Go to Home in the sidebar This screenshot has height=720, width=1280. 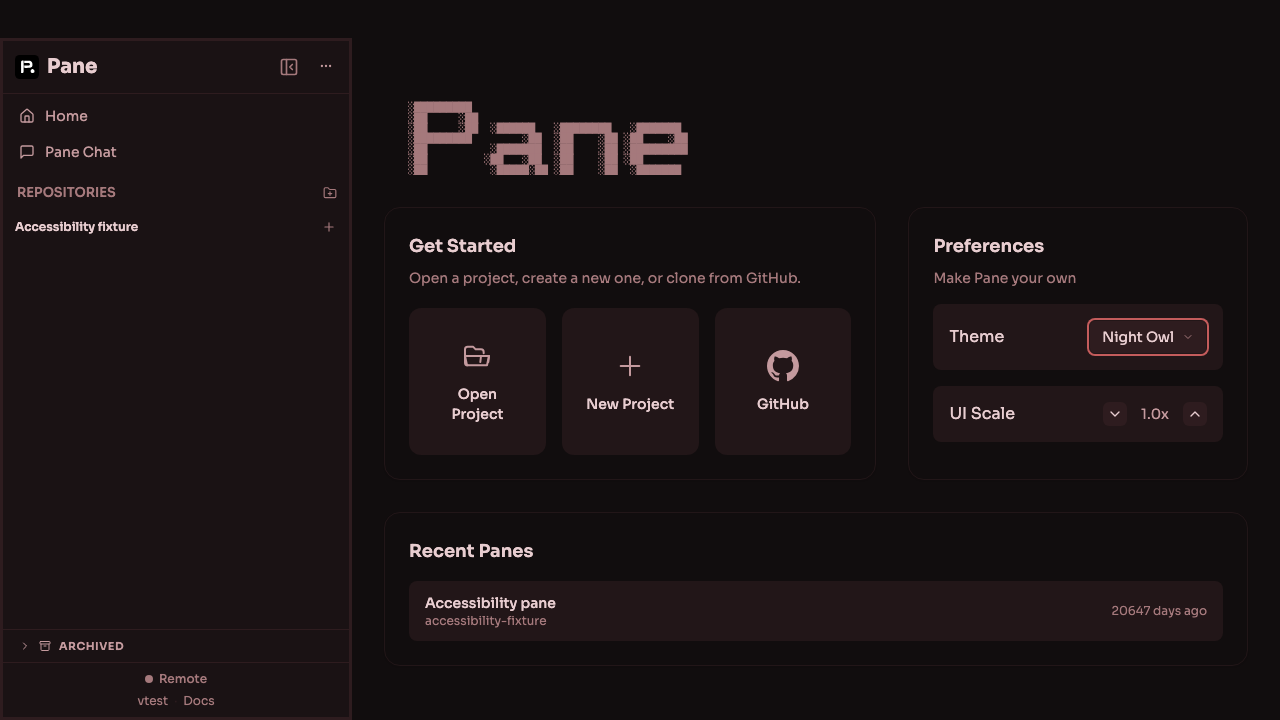point(176,116)
